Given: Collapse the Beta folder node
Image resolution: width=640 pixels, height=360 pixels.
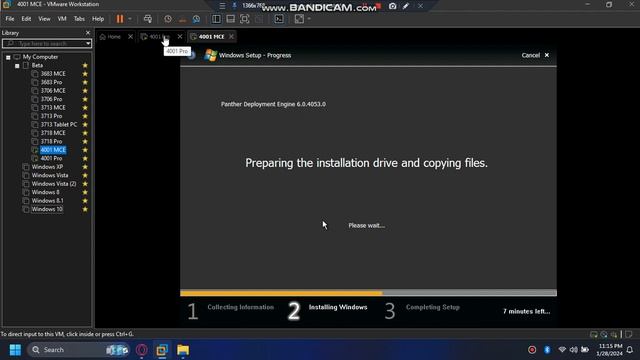Looking at the screenshot, I should pyautogui.click(x=17, y=66).
